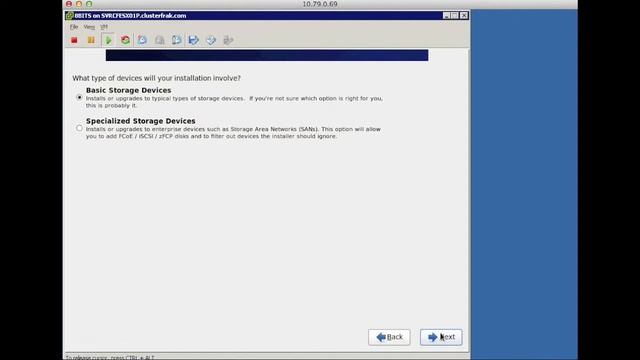Open the View menu
640x360 pixels.
pos(89,27)
